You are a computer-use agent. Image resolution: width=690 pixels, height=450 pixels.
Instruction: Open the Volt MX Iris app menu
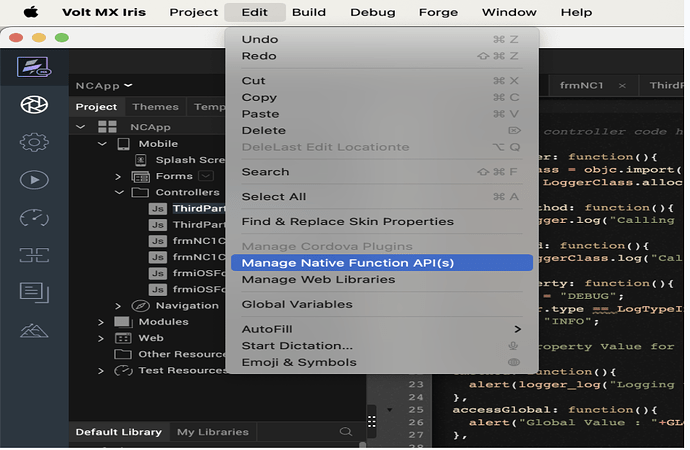(104, 12)
